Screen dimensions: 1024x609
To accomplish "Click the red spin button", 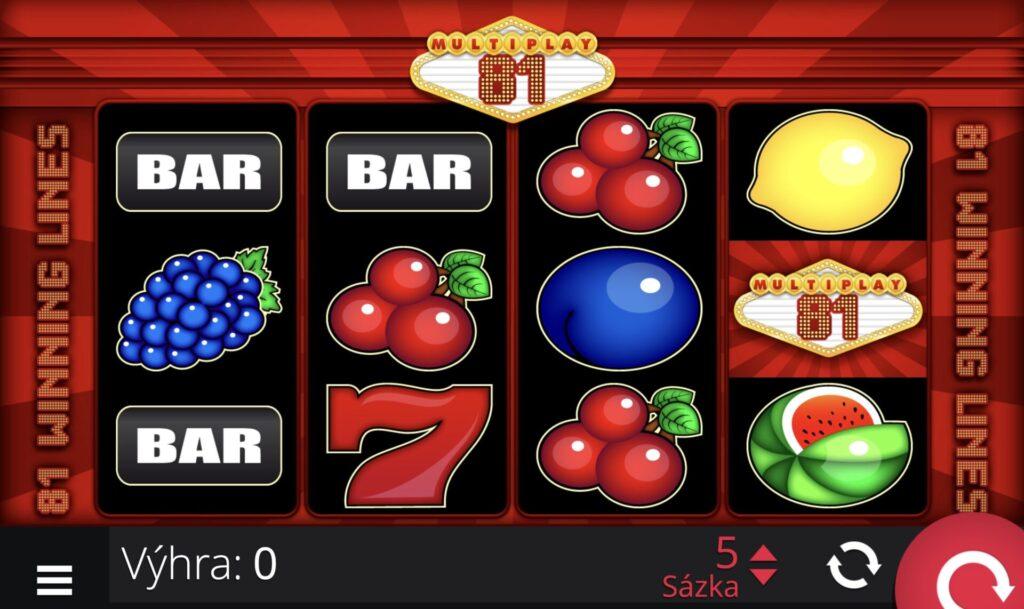I will click(x=967, y=571).
